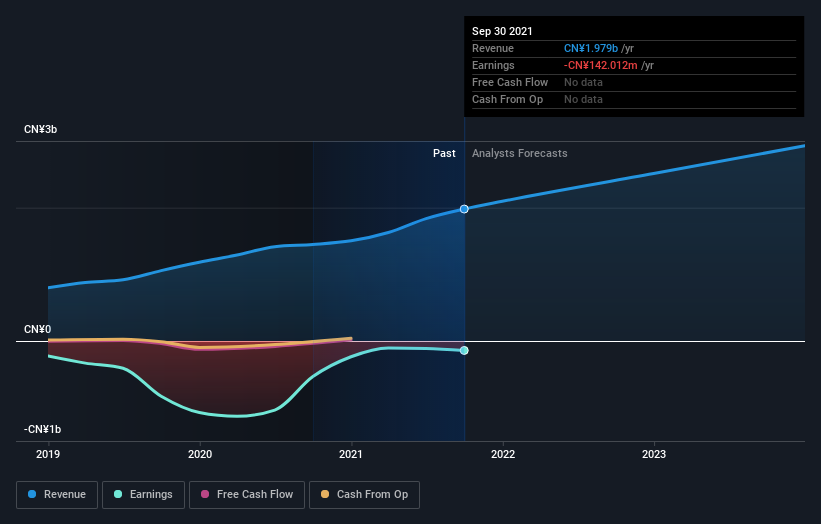The image size is (821, 524).
Task: Click the 2022 x-axis label
Action: (x=503, y=454)
